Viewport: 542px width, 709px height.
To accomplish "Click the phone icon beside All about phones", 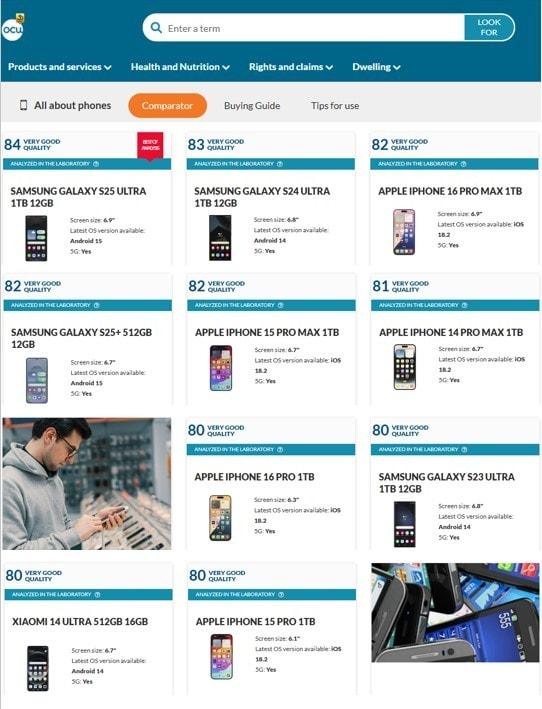I will 24,105.
